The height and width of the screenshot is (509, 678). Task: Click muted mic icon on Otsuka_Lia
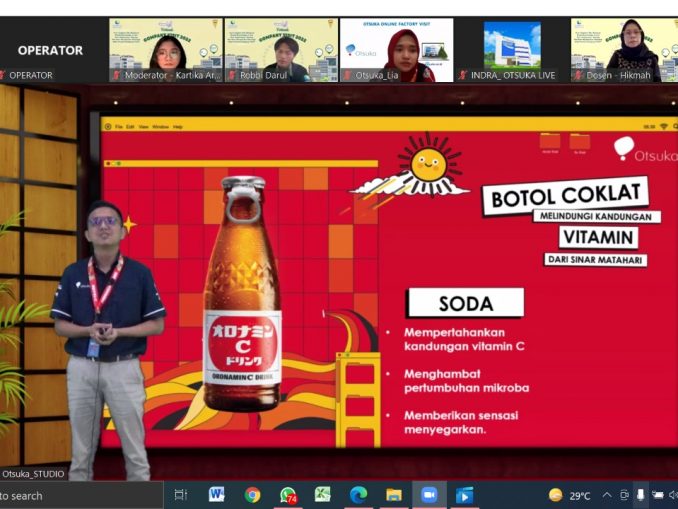coord(347,75)
